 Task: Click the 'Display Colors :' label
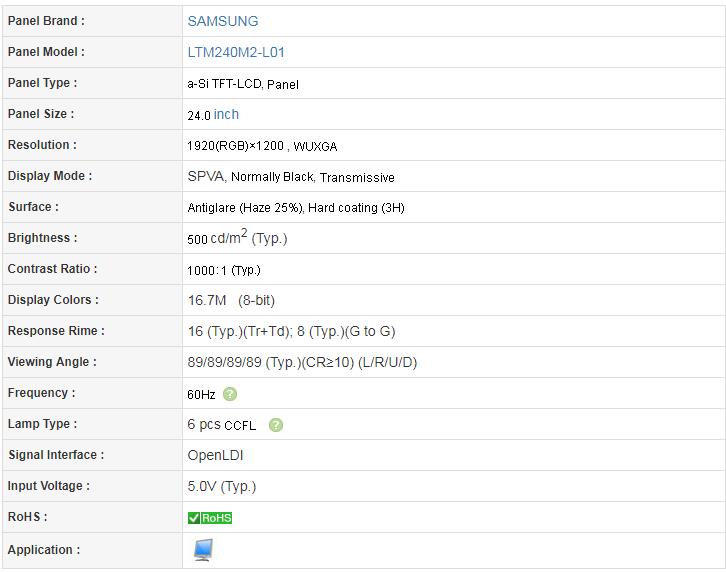[53, 300]
